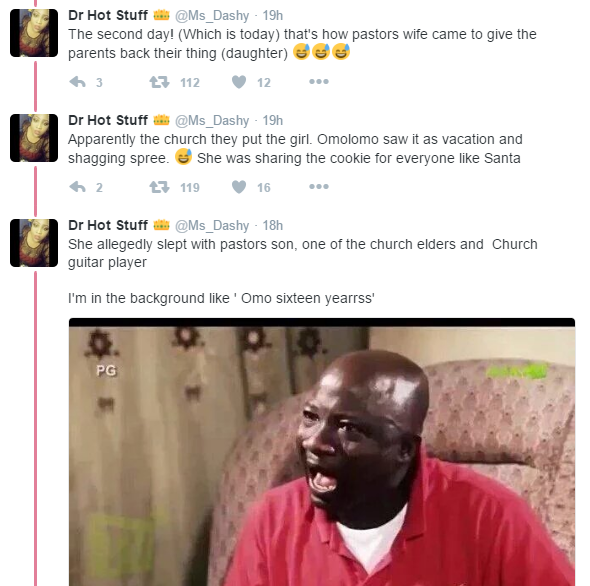Reply to the 'Omolomo saw it as vacation' tweet

point(78,187)
